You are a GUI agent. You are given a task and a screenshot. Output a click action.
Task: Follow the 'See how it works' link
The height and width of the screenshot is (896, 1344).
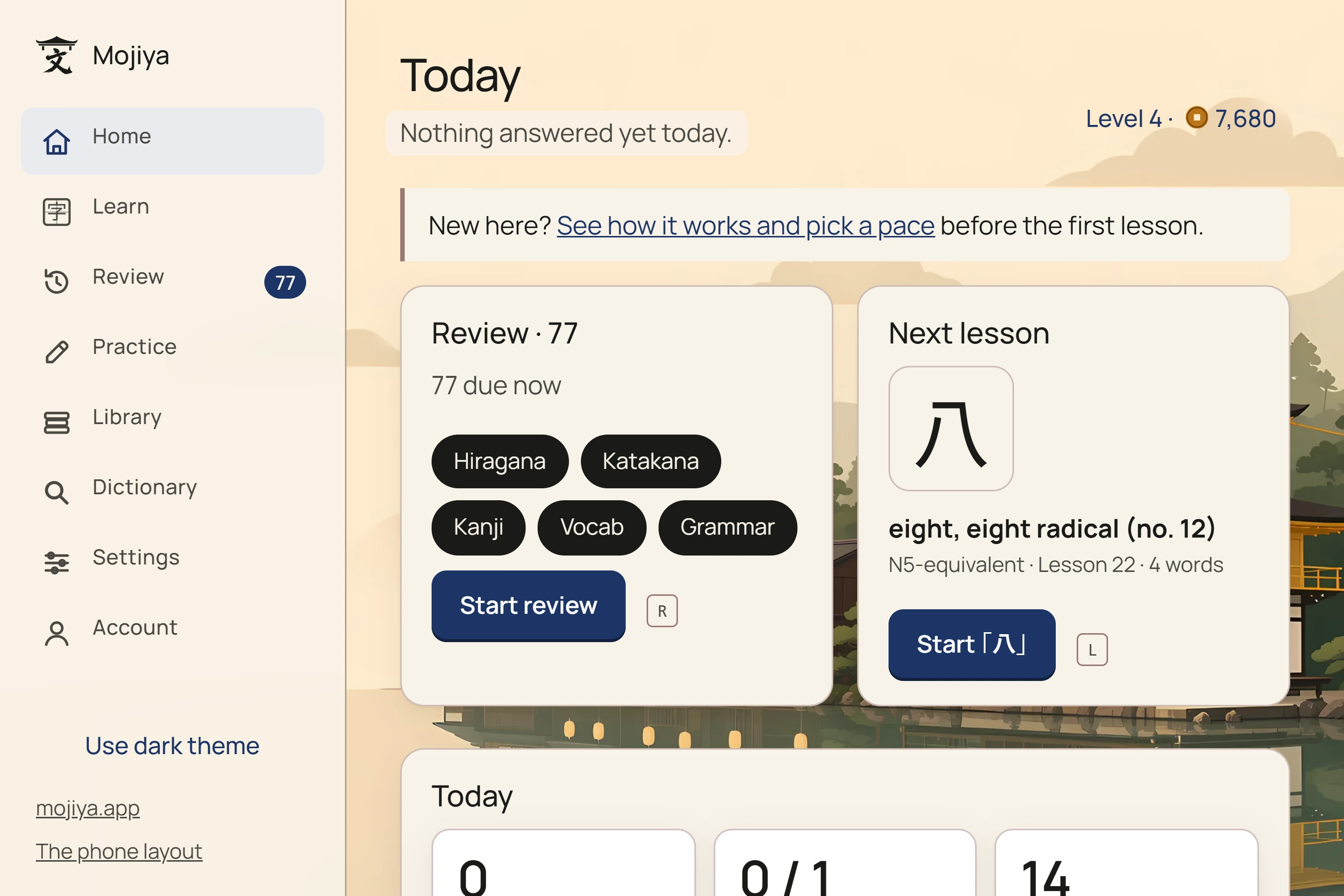tap(746, 225)
